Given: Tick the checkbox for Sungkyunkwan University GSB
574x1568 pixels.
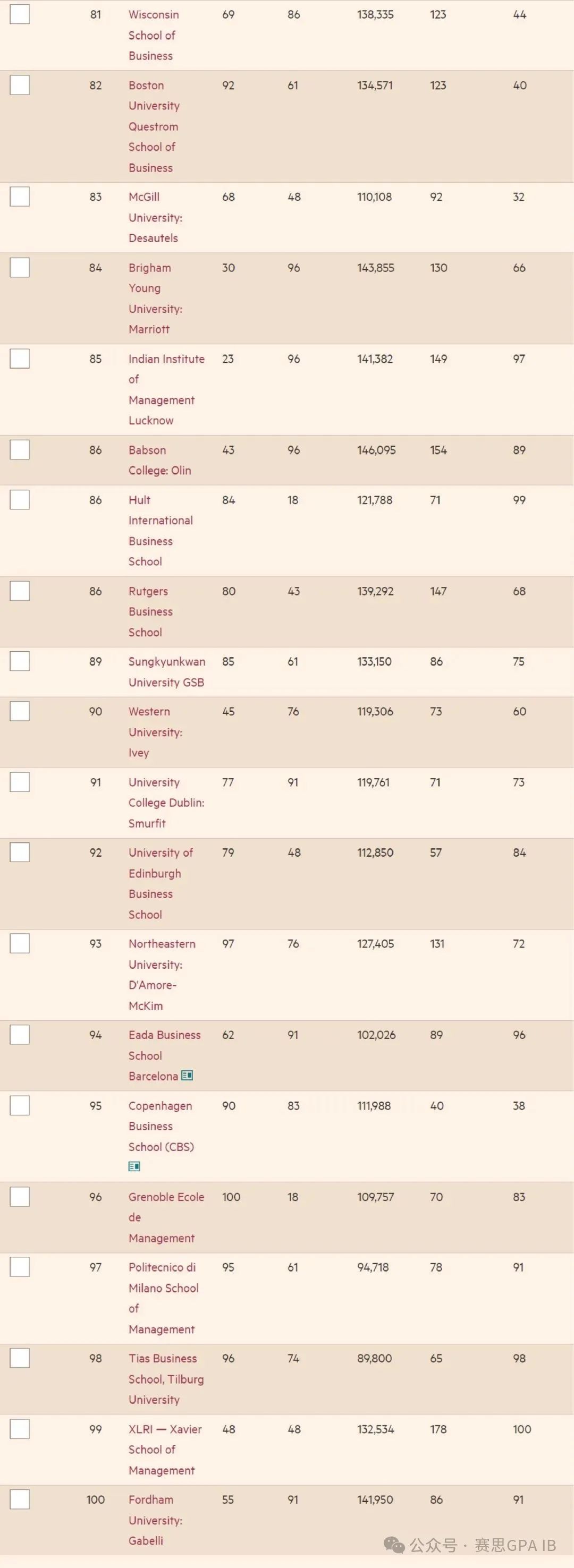Looking at the screenshot, I should pos(20,661).
